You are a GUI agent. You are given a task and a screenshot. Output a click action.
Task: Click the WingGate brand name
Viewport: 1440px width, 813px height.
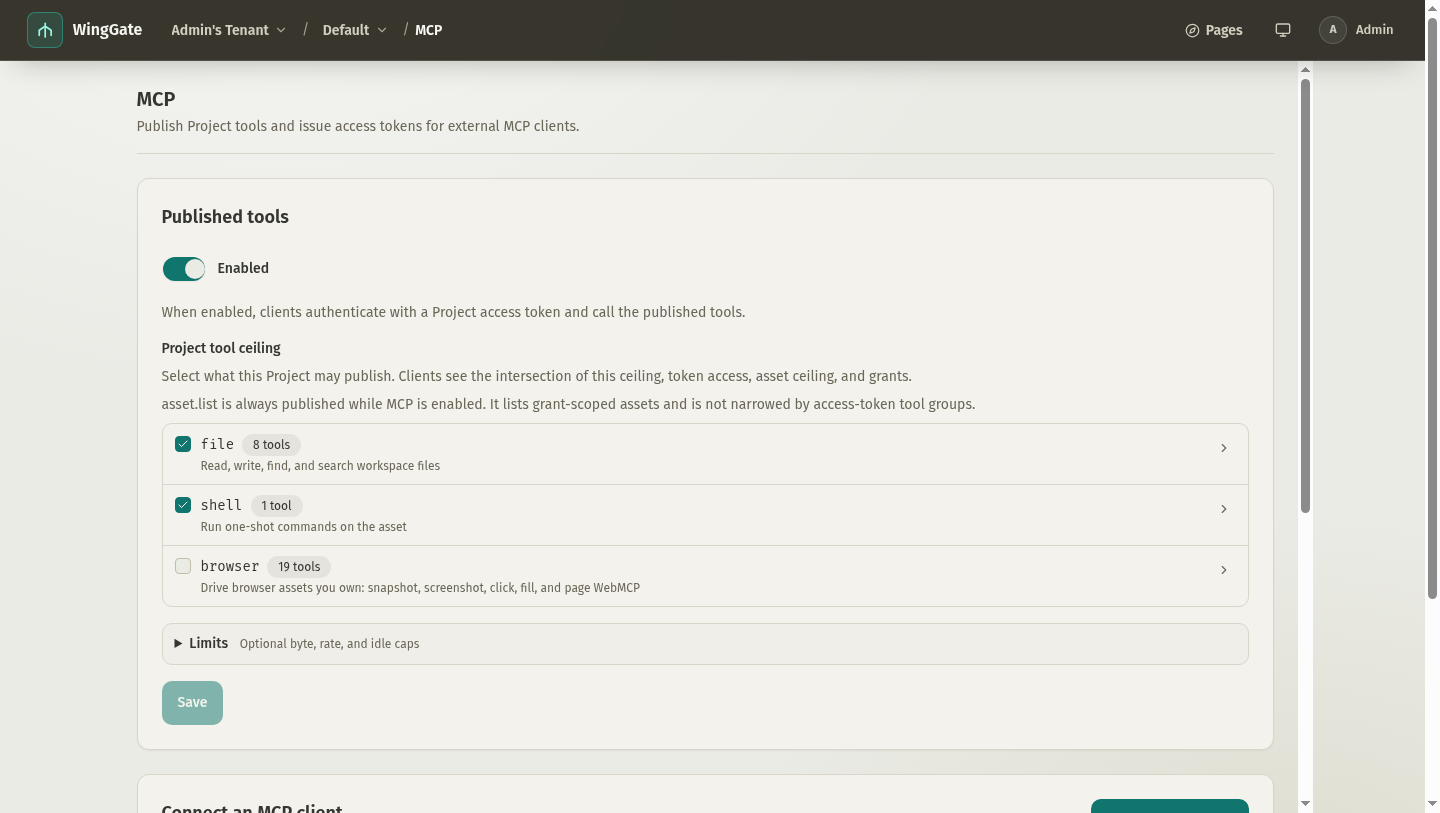pyautogui.click(x=107, y=30)
